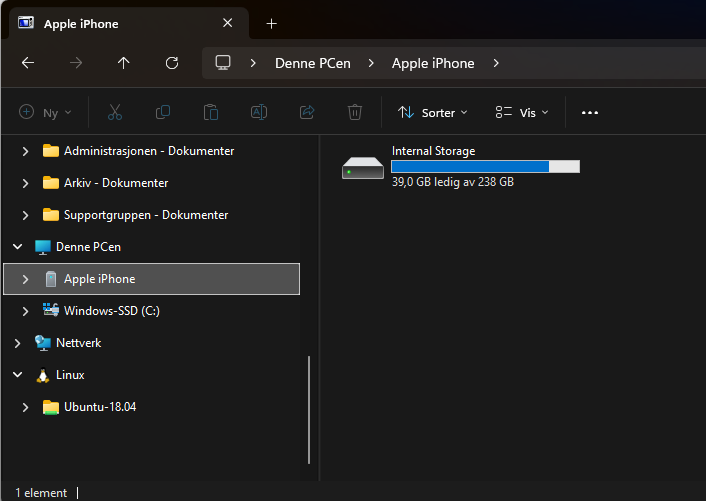Select the Apple iPhone tab title
Image resolution: width=706 pixels, height=501 pixels.
[x=81, y=24]
